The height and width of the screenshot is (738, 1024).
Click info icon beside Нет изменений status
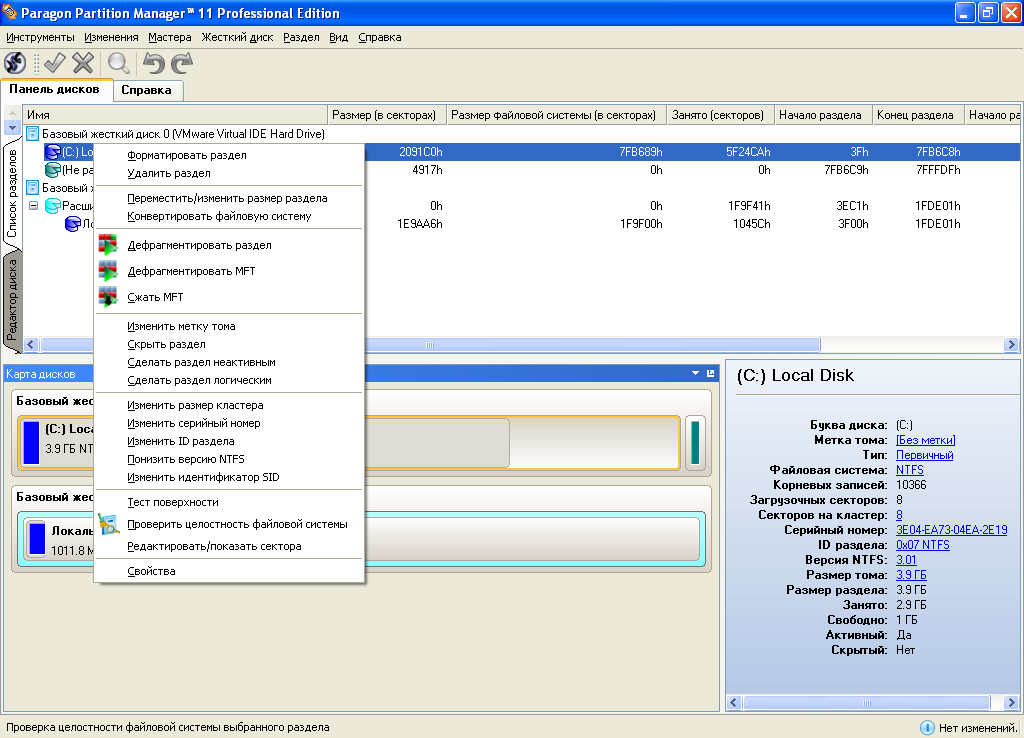click(x=927, y=728)
